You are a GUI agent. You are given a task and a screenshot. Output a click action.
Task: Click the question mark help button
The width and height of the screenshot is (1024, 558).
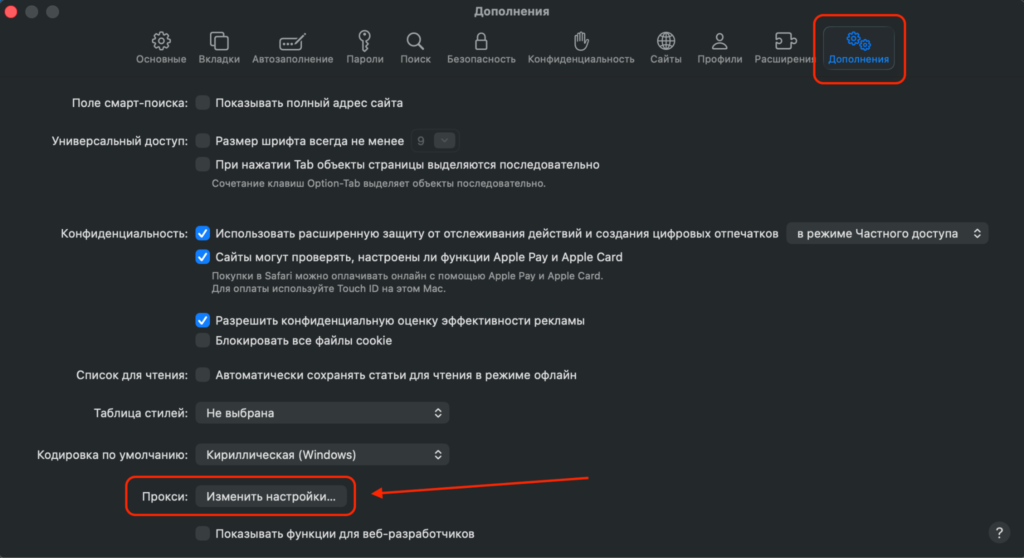click(997, 532)
